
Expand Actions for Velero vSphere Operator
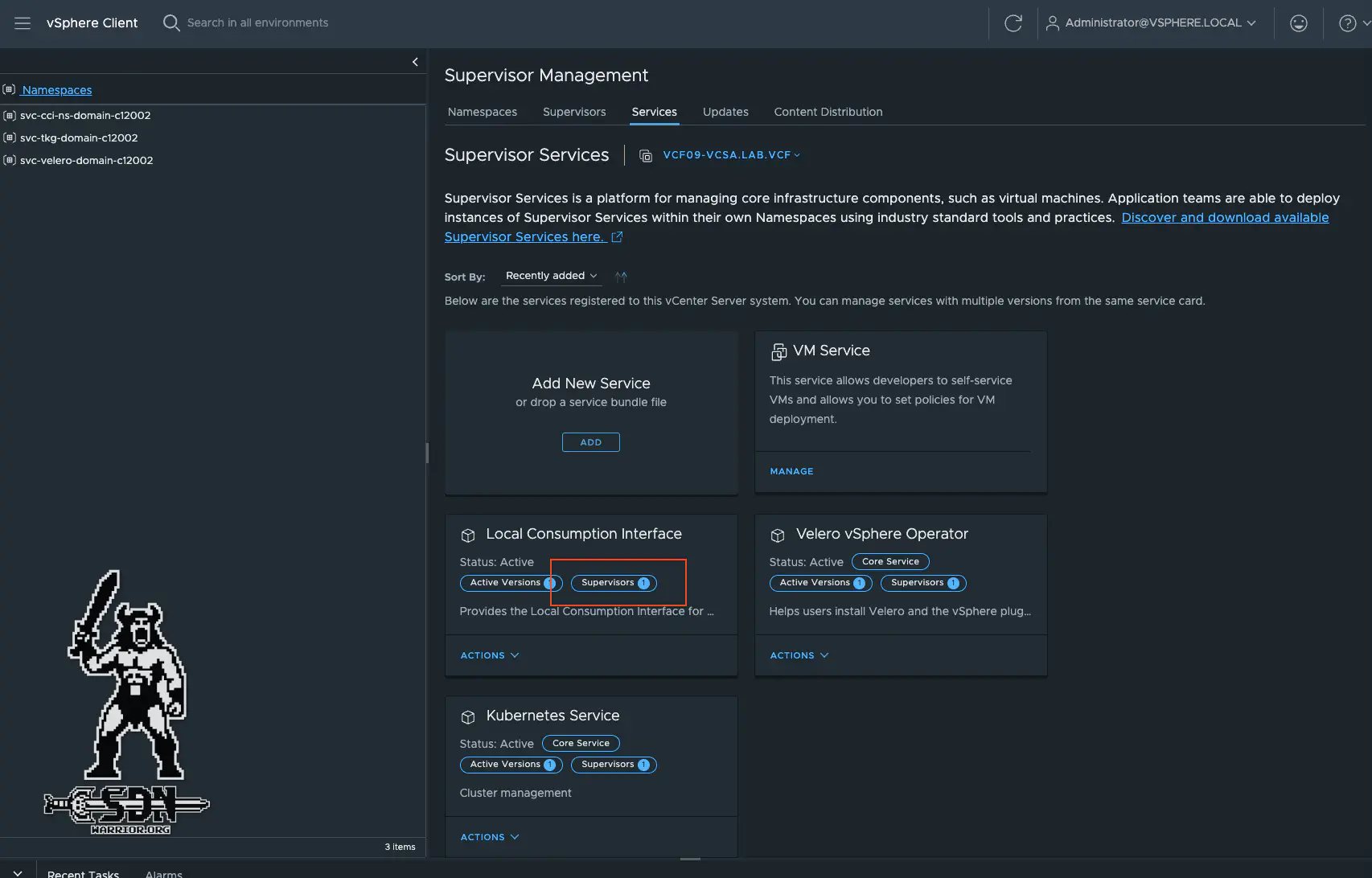(799, 655)
